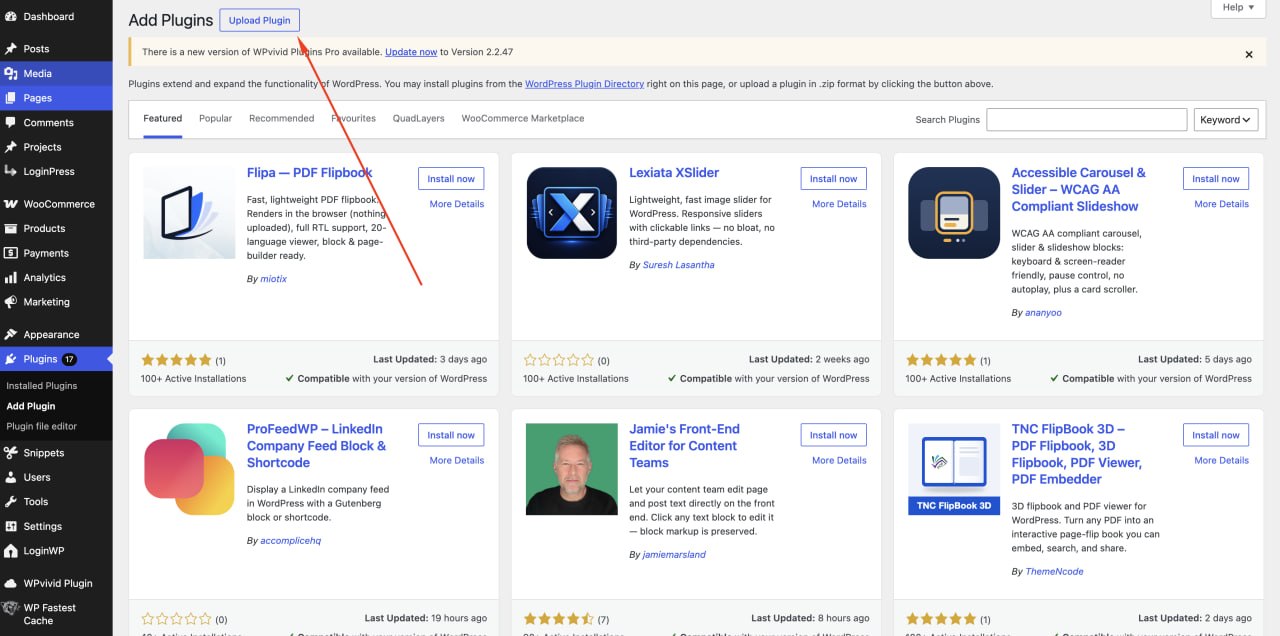Click the LoginPress sidebar icon
This screenshot has height=636, width=1280.
point(11,172)
